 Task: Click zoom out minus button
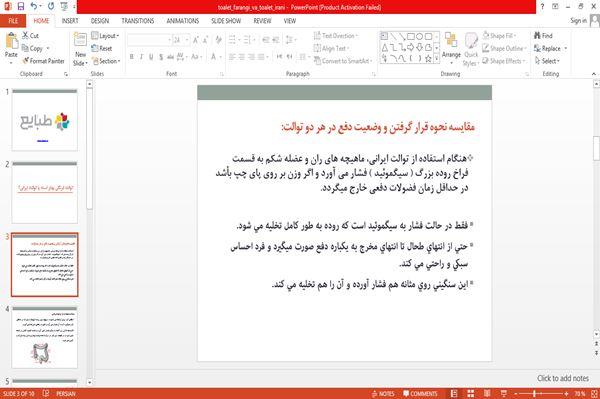515,393
